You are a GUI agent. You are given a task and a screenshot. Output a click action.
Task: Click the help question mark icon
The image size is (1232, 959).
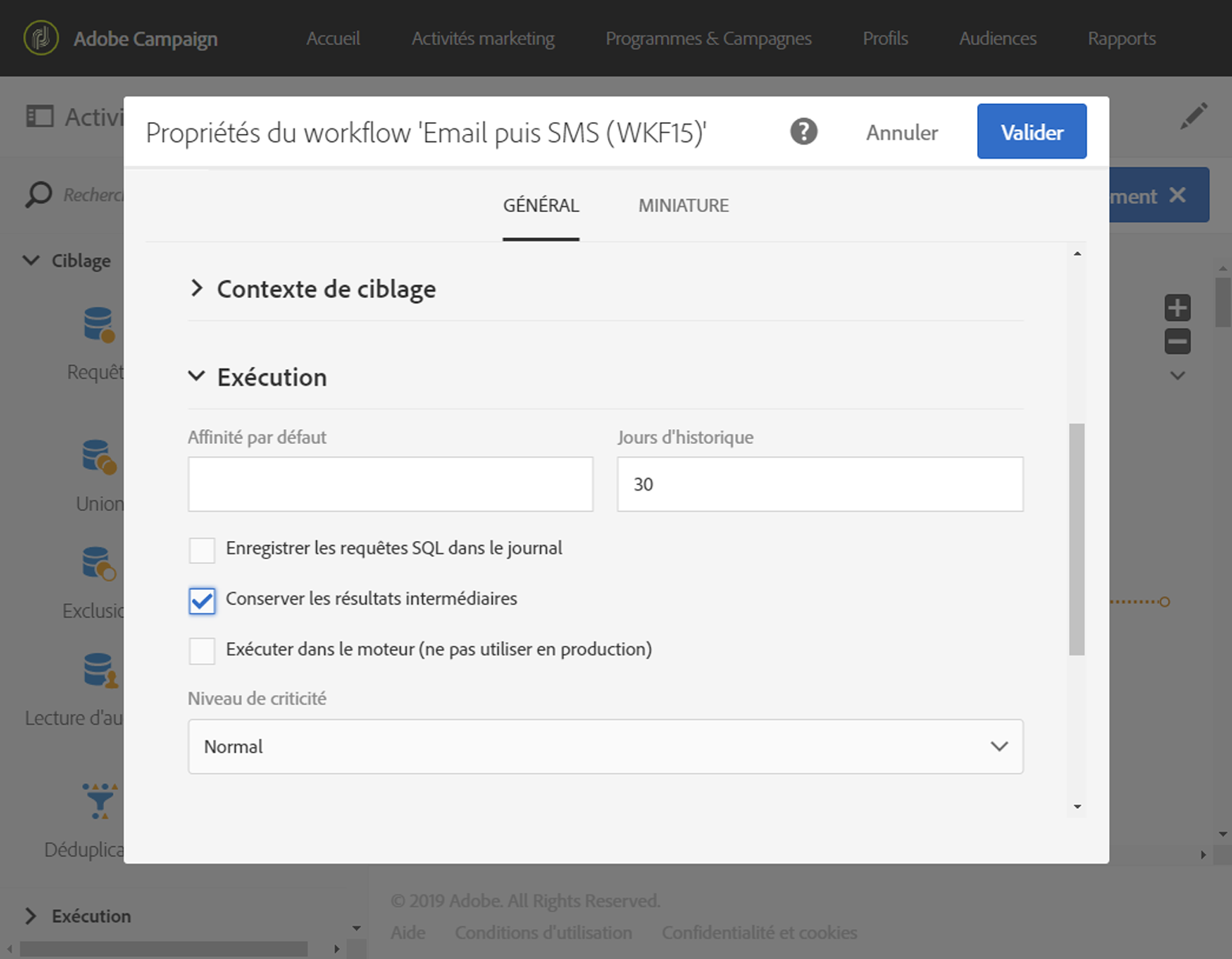tap(803, 132)
